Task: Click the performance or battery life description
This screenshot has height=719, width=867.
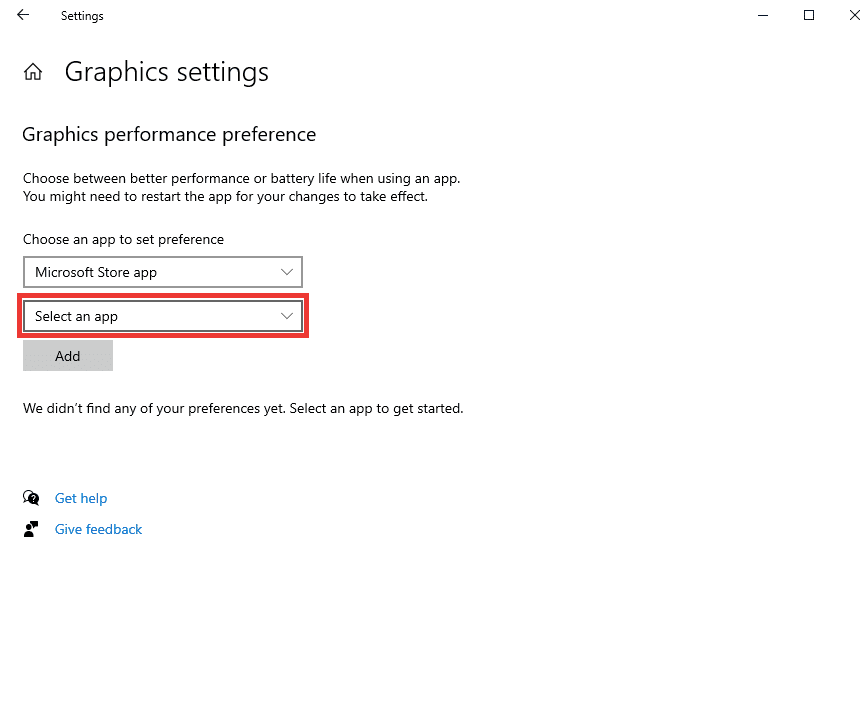Action: coord(242,187)
